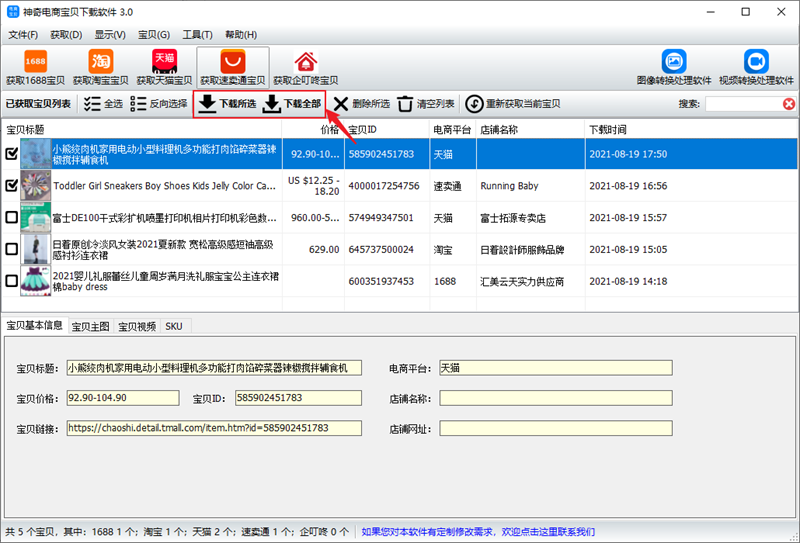Image resolution: width=800 pixels, height=543 pixels.
Task: Open the 帮助(H) menu
Action: (241, 35)
